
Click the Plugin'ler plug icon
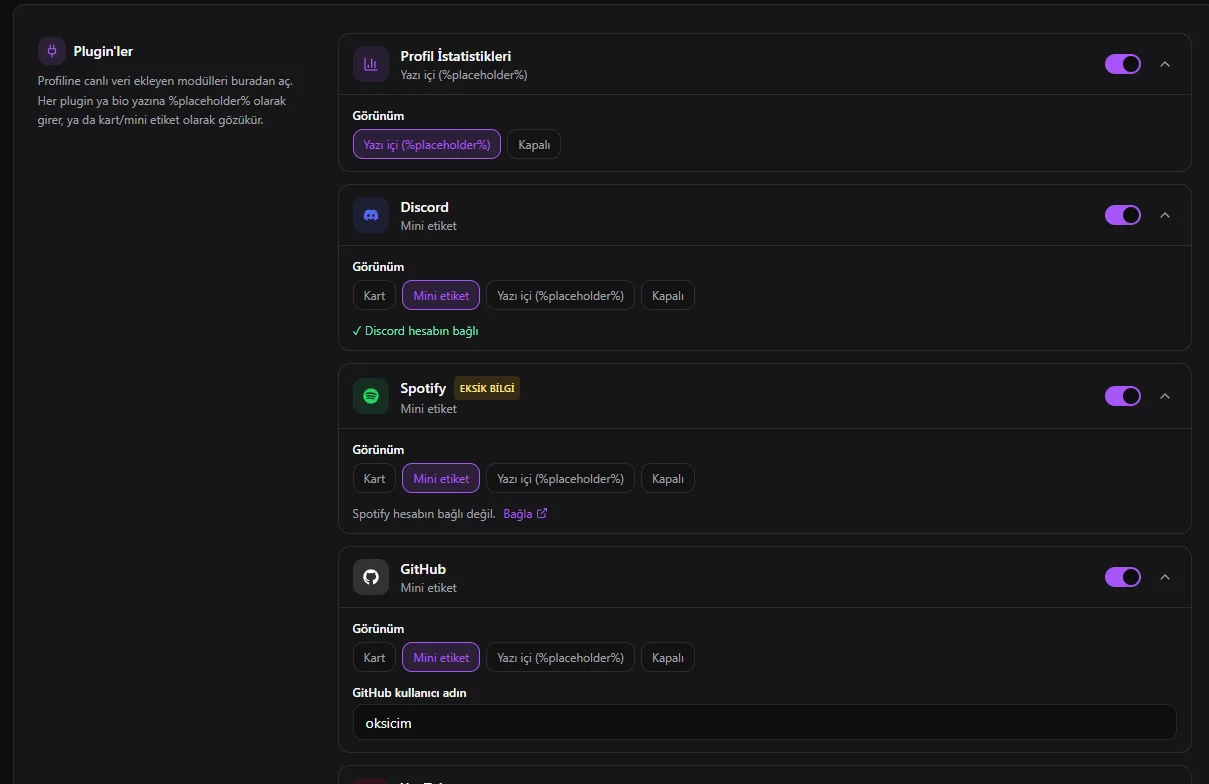coord(52,51)
